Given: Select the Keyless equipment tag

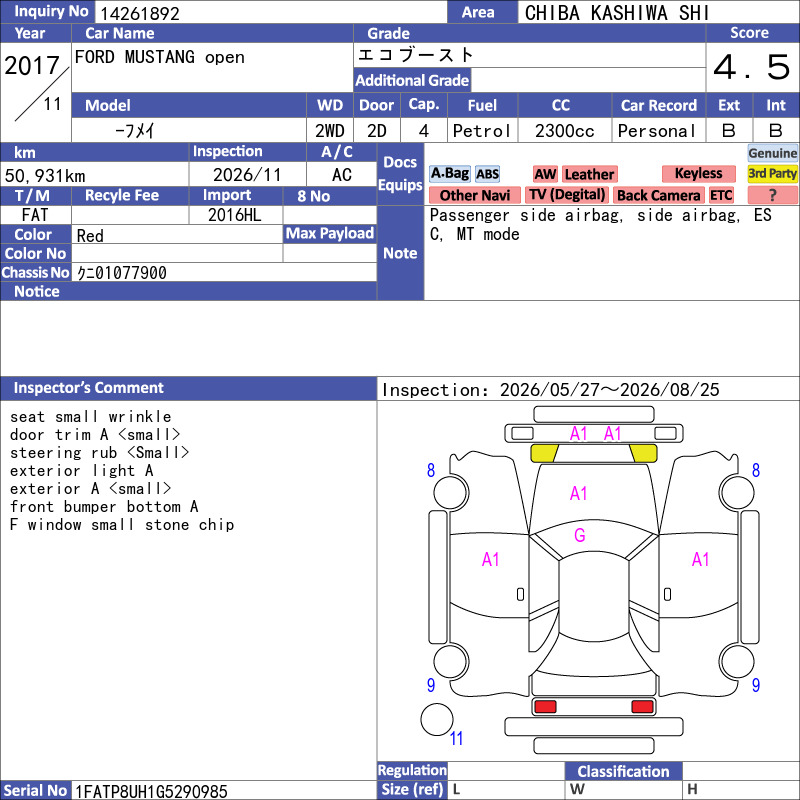Looking at the screenshot, I should click(698, 173).
